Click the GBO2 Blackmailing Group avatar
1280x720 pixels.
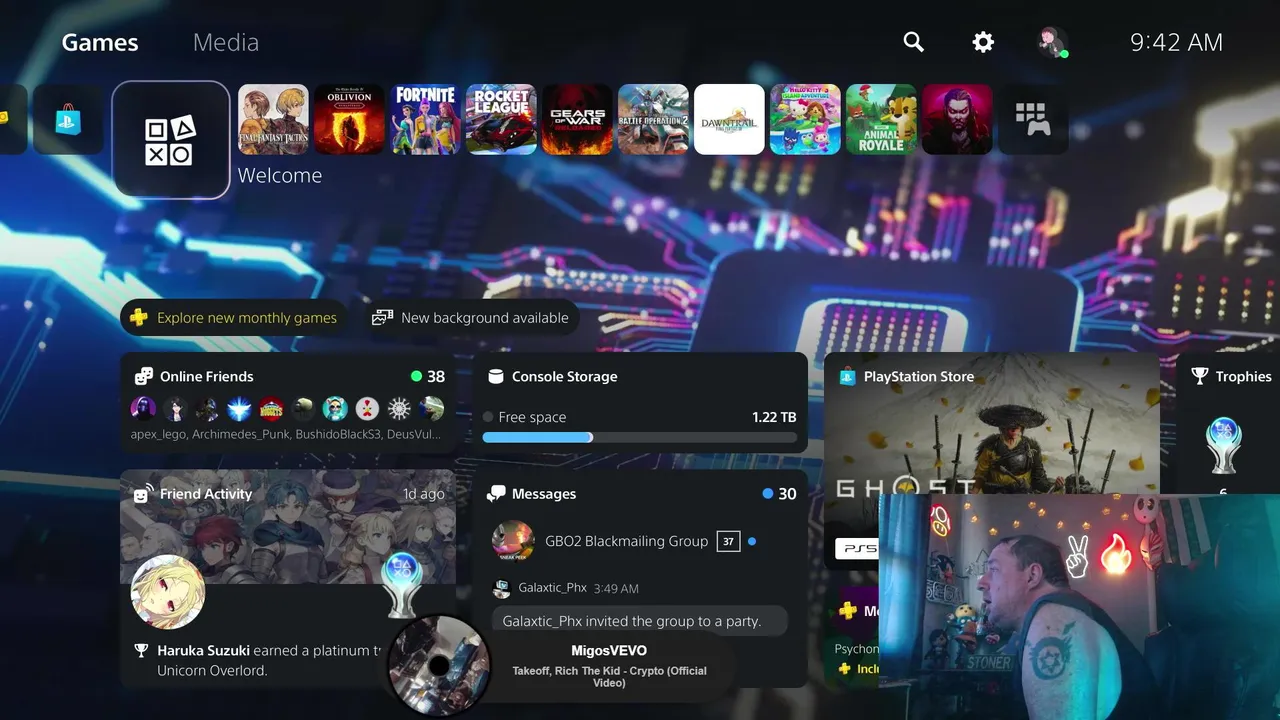513,541
